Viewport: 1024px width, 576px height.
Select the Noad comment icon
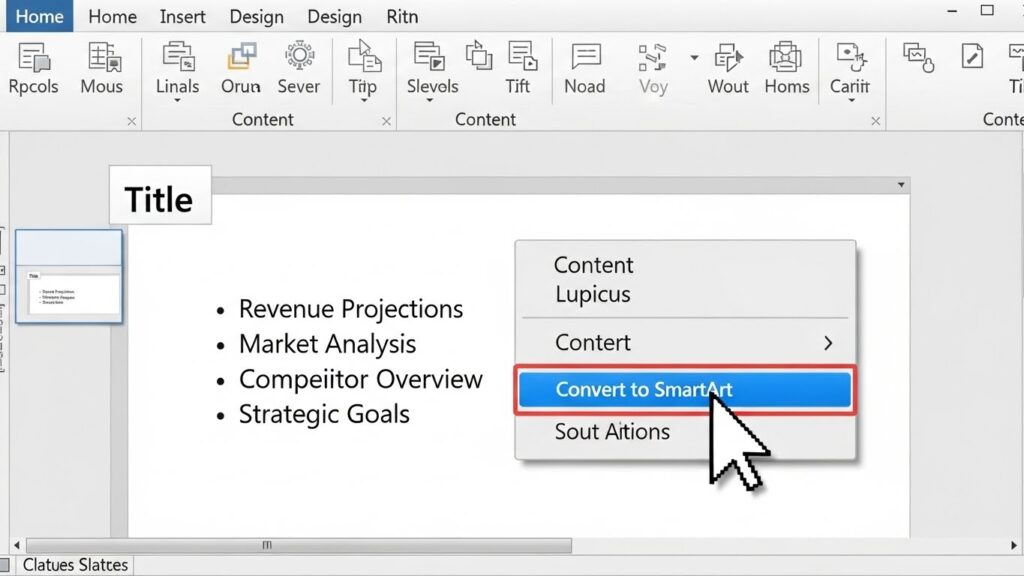(x=585, y=57)
